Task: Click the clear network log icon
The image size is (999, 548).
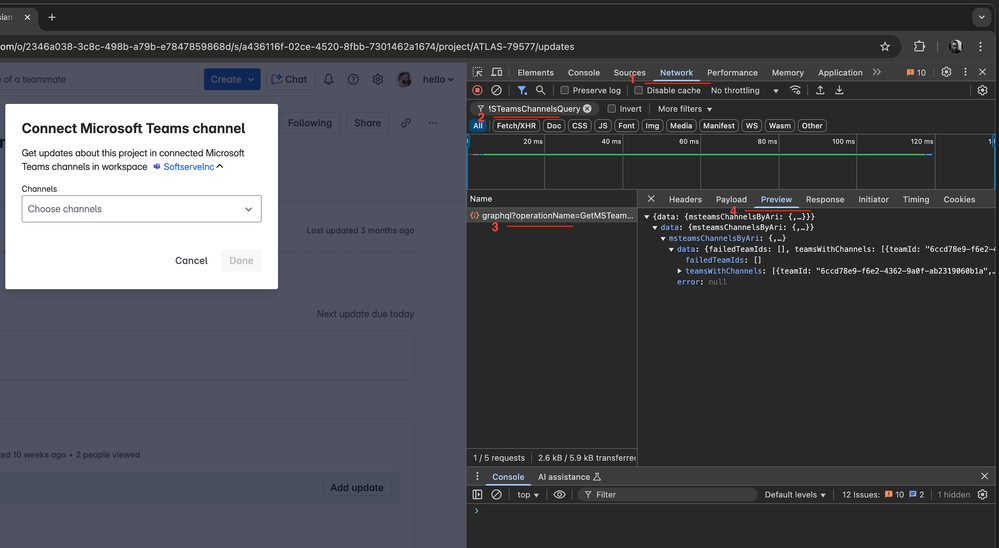Action: click(496, 90)
